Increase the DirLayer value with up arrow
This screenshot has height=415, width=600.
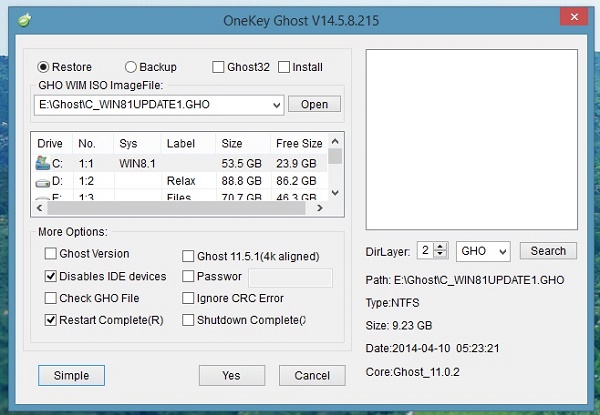(x=440, y=247)
